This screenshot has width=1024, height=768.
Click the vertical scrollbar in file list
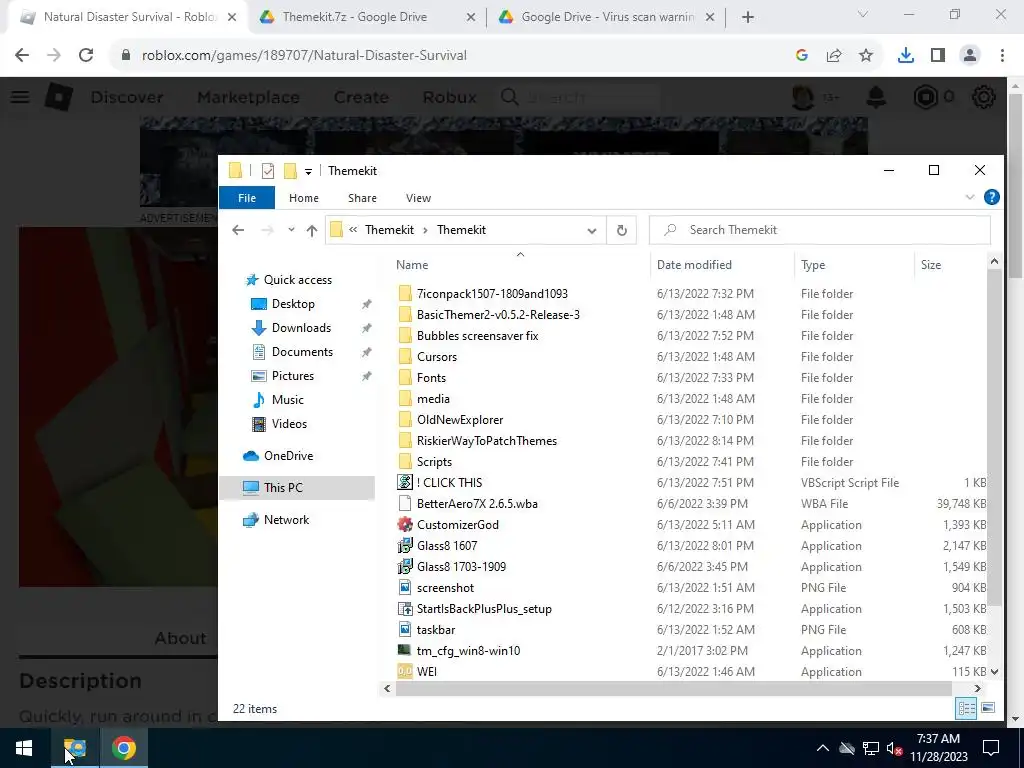pyautogui.click(x=994, y=436)
